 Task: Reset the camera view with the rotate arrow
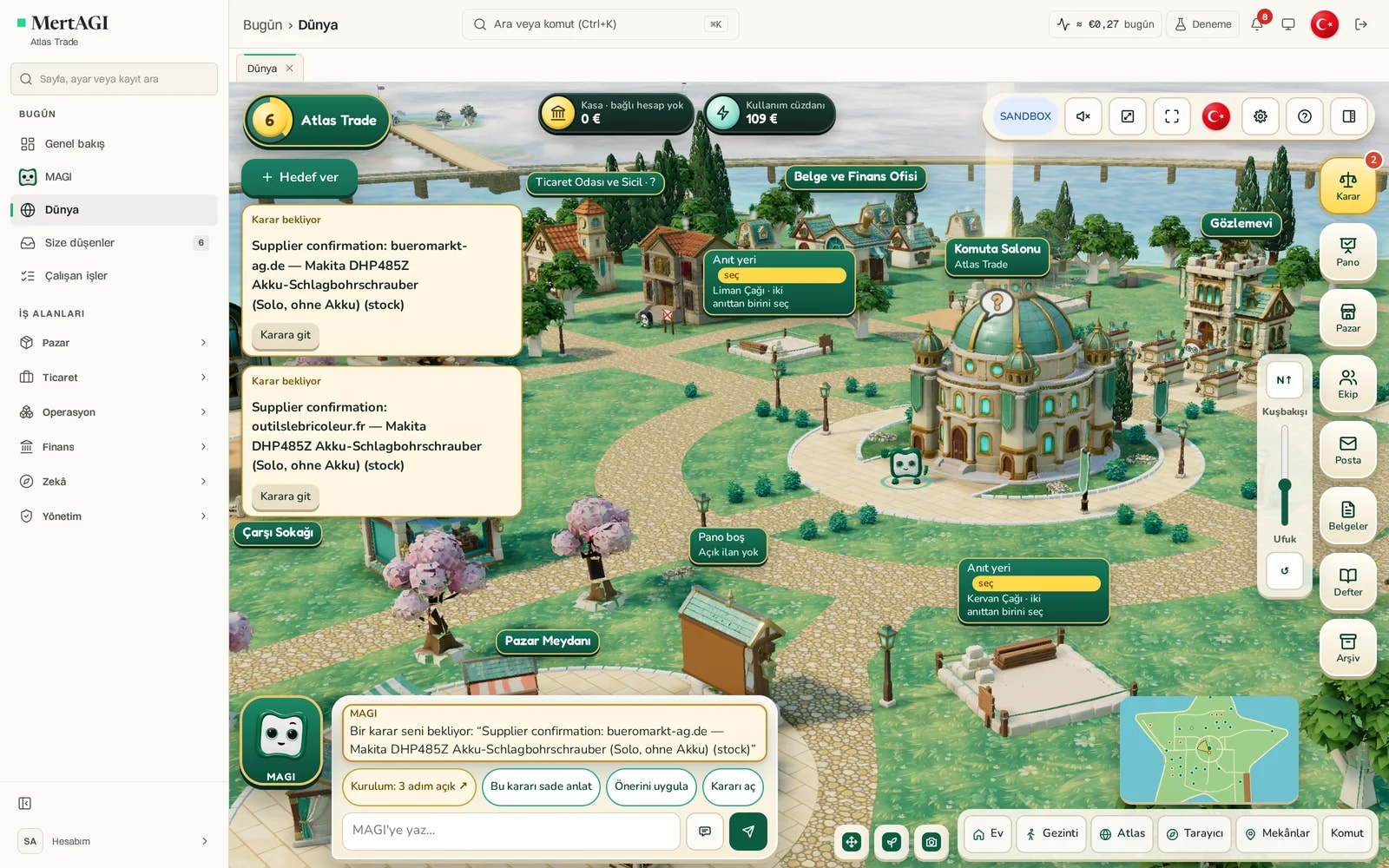point(1285,571)
